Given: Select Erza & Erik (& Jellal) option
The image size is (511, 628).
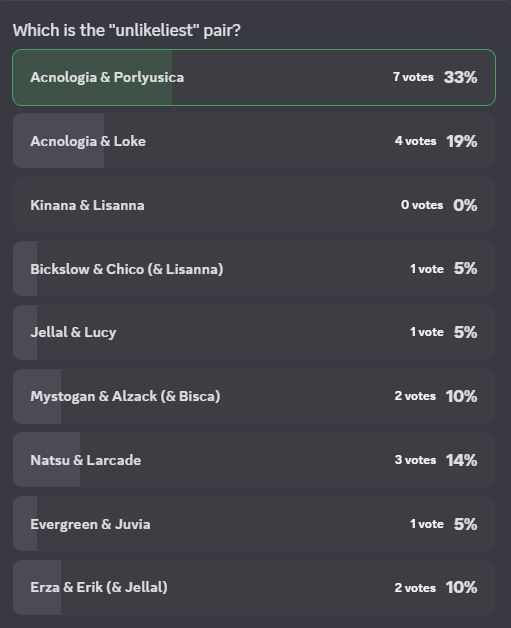Looking at the screenshot, I should [254, 588].
